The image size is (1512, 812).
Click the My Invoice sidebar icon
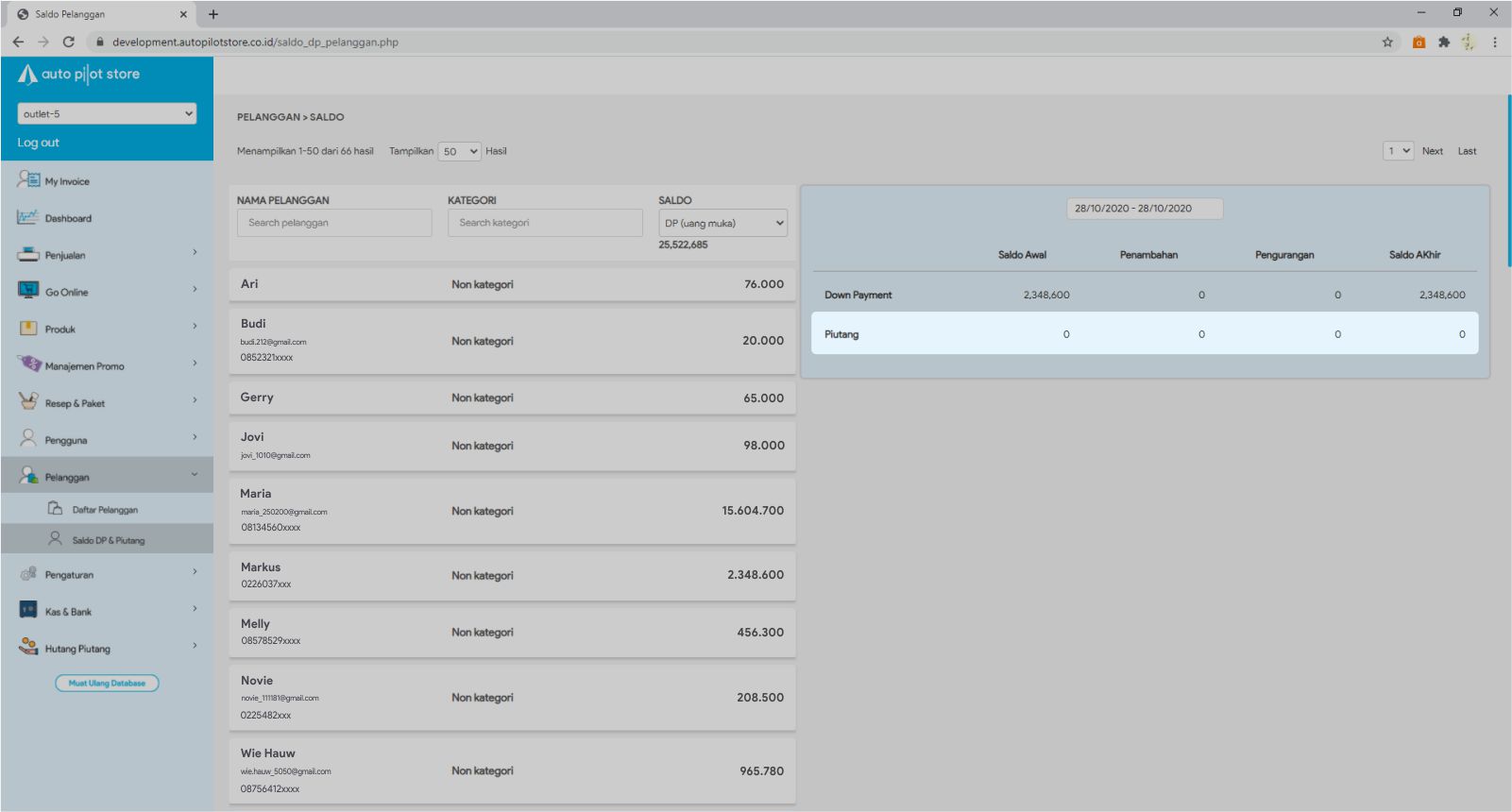(x=28, y=179)
